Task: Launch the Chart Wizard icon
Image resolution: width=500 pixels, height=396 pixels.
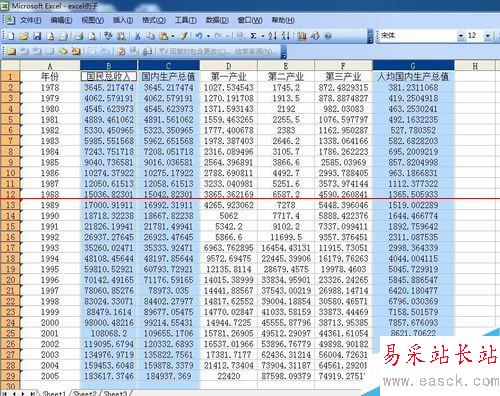Action: [302, 36]
